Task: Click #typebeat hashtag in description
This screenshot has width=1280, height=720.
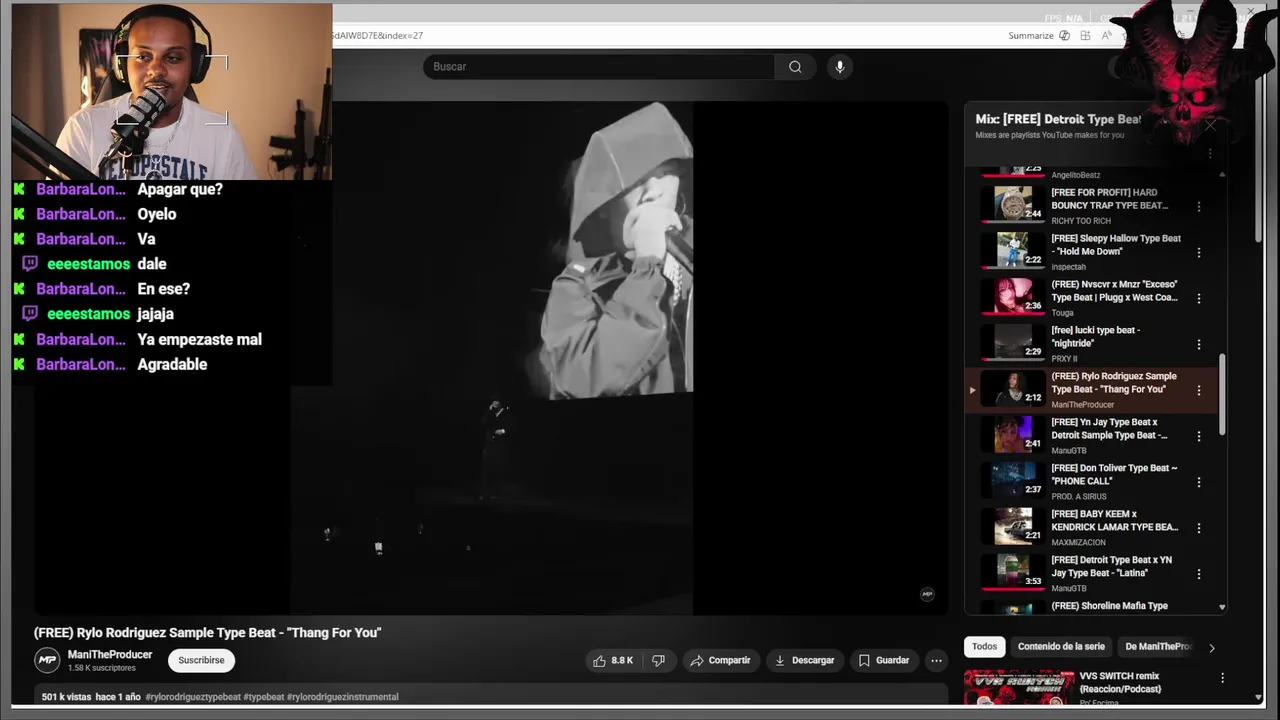Action: point(264,697)
